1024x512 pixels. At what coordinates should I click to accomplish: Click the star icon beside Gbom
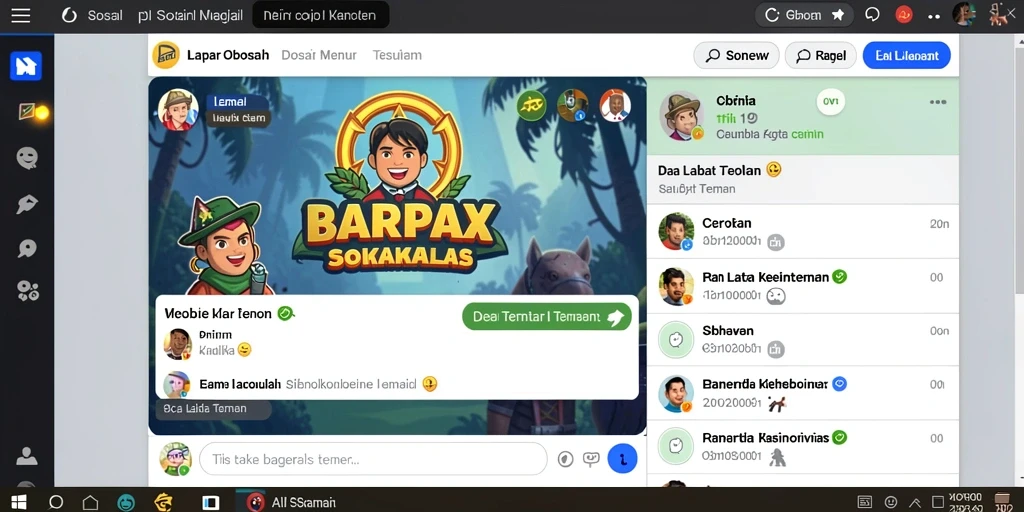coord(838,15)
